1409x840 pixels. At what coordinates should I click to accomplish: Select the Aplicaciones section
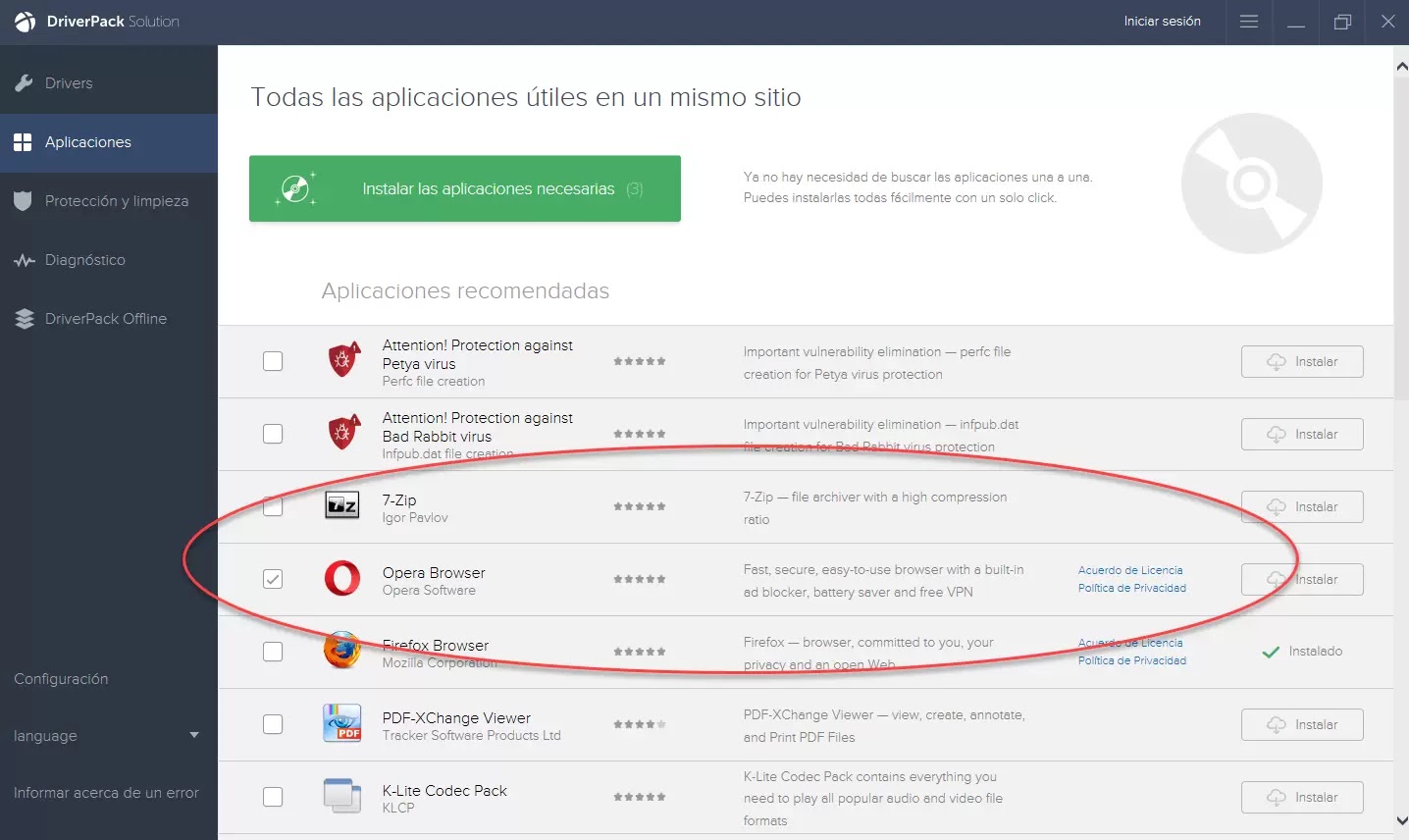click(x=109, y=142)
